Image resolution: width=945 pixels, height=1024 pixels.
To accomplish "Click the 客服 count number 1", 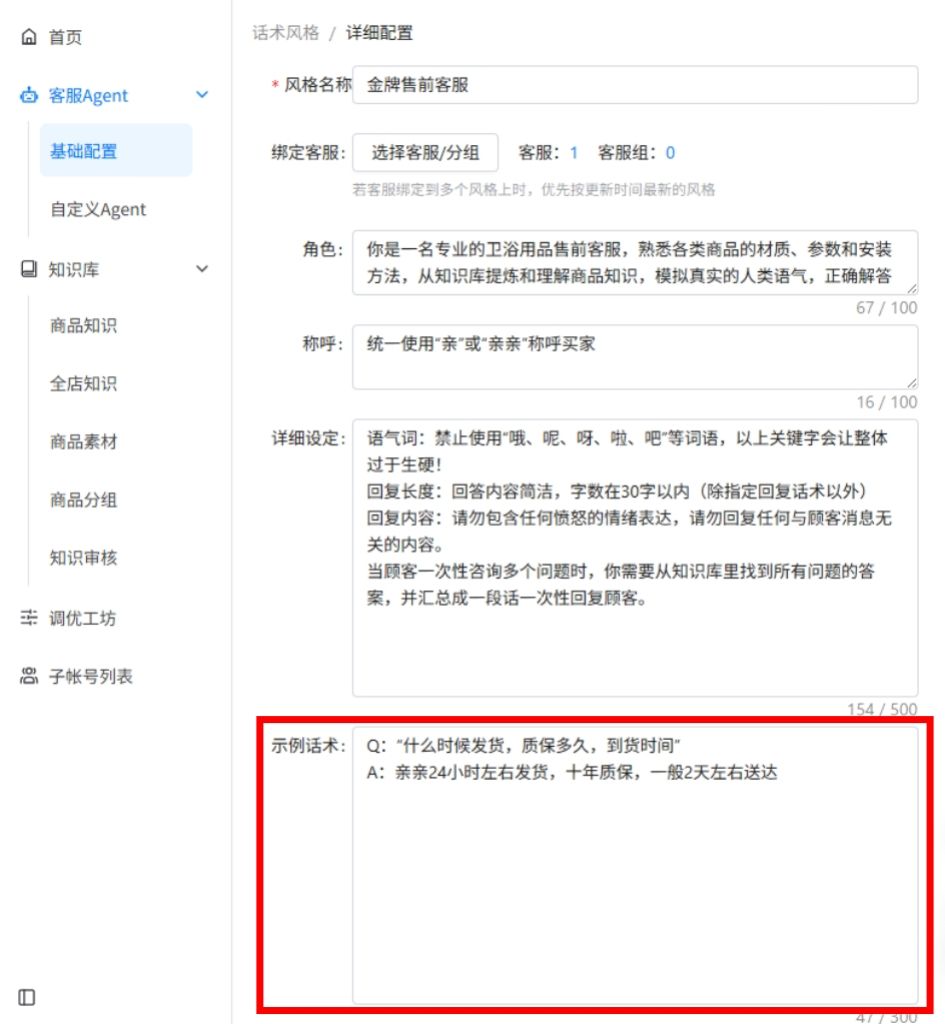I will tap(573, 153).
